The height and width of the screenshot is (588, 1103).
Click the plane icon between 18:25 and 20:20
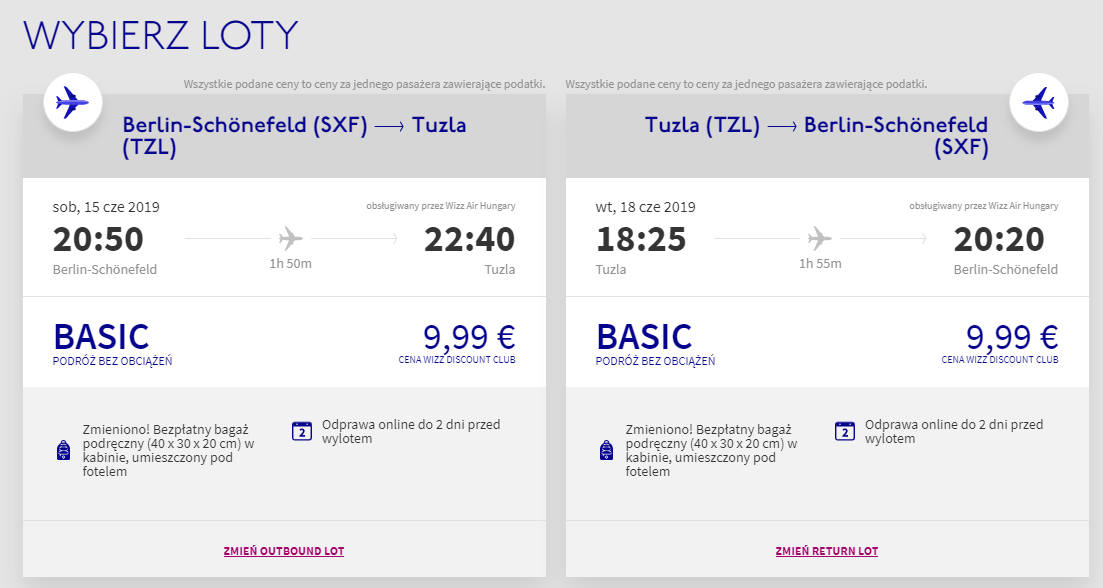click(820, 237)
